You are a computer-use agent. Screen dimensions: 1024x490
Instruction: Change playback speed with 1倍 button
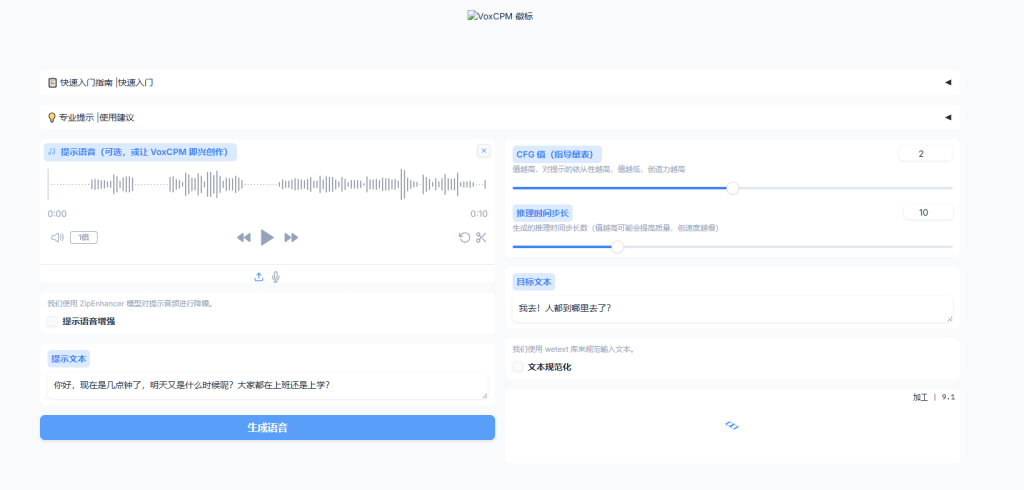click(x=84, y=237)
